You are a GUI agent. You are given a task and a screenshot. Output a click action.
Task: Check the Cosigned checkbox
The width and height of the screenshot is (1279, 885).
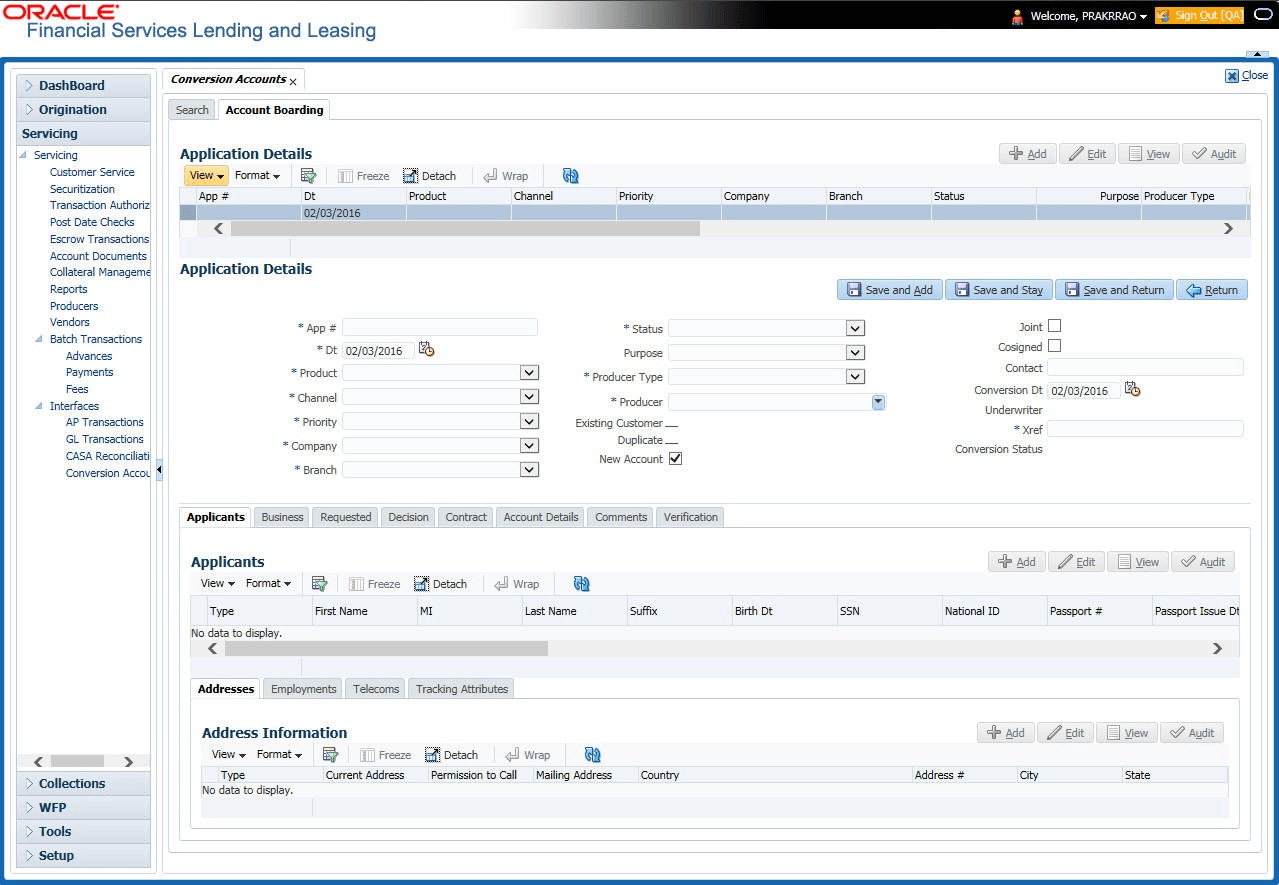tap(1054, 346)
